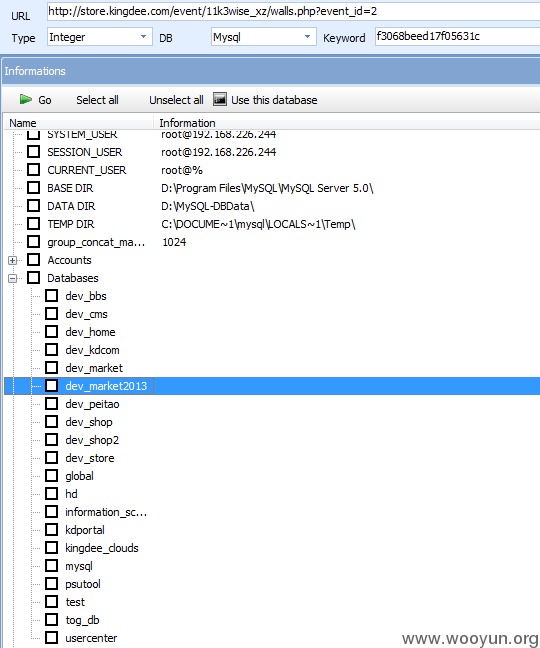The image size is (540, 648).
Task: Toggle the mysql database checkbox
Action: 52,566
